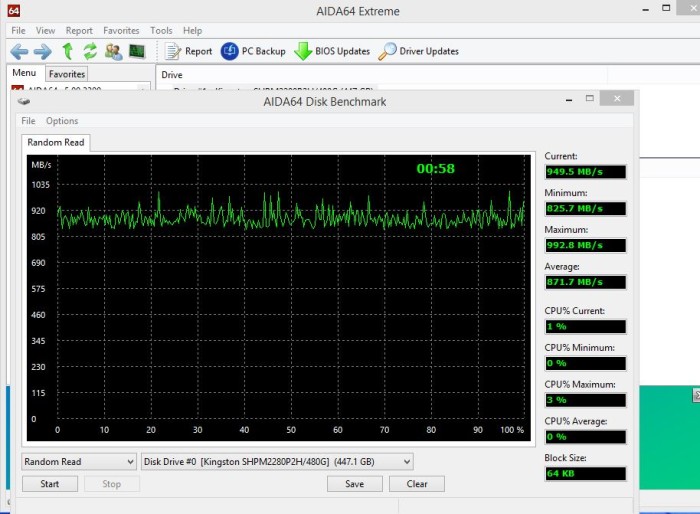Click the Maximum value 992.8 MB/s
700x514 pixels.
[585, 245]
